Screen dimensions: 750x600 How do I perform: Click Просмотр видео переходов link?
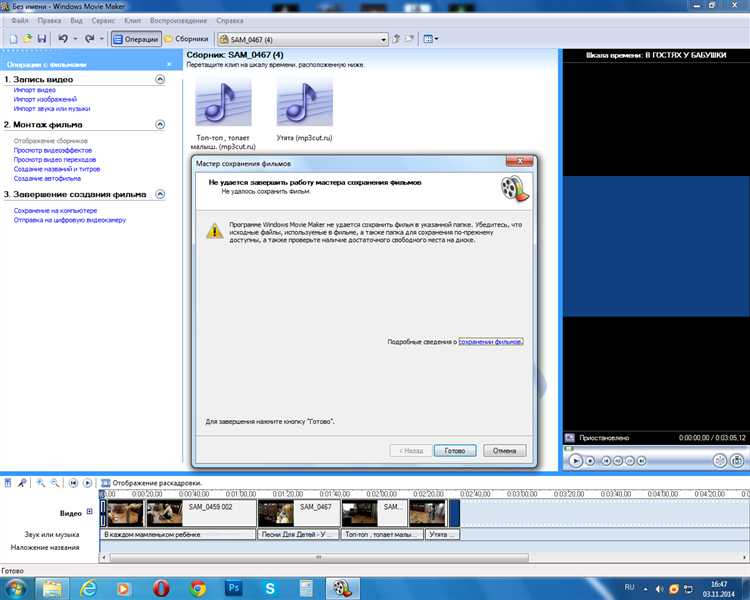pyautogui.click(x=55, y=159)
